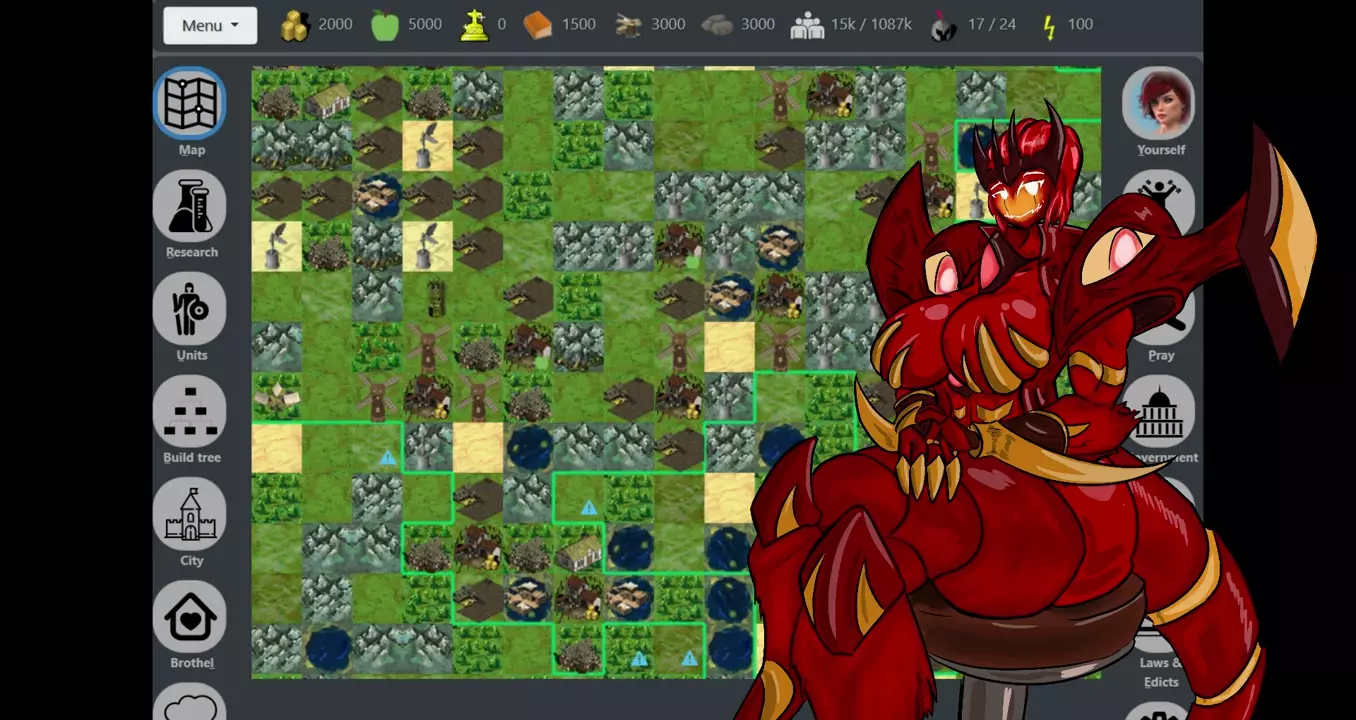The height and width of the screenshot is (720, 1356).
Task: Click the Pray label
Action: tap(1161, 355)
